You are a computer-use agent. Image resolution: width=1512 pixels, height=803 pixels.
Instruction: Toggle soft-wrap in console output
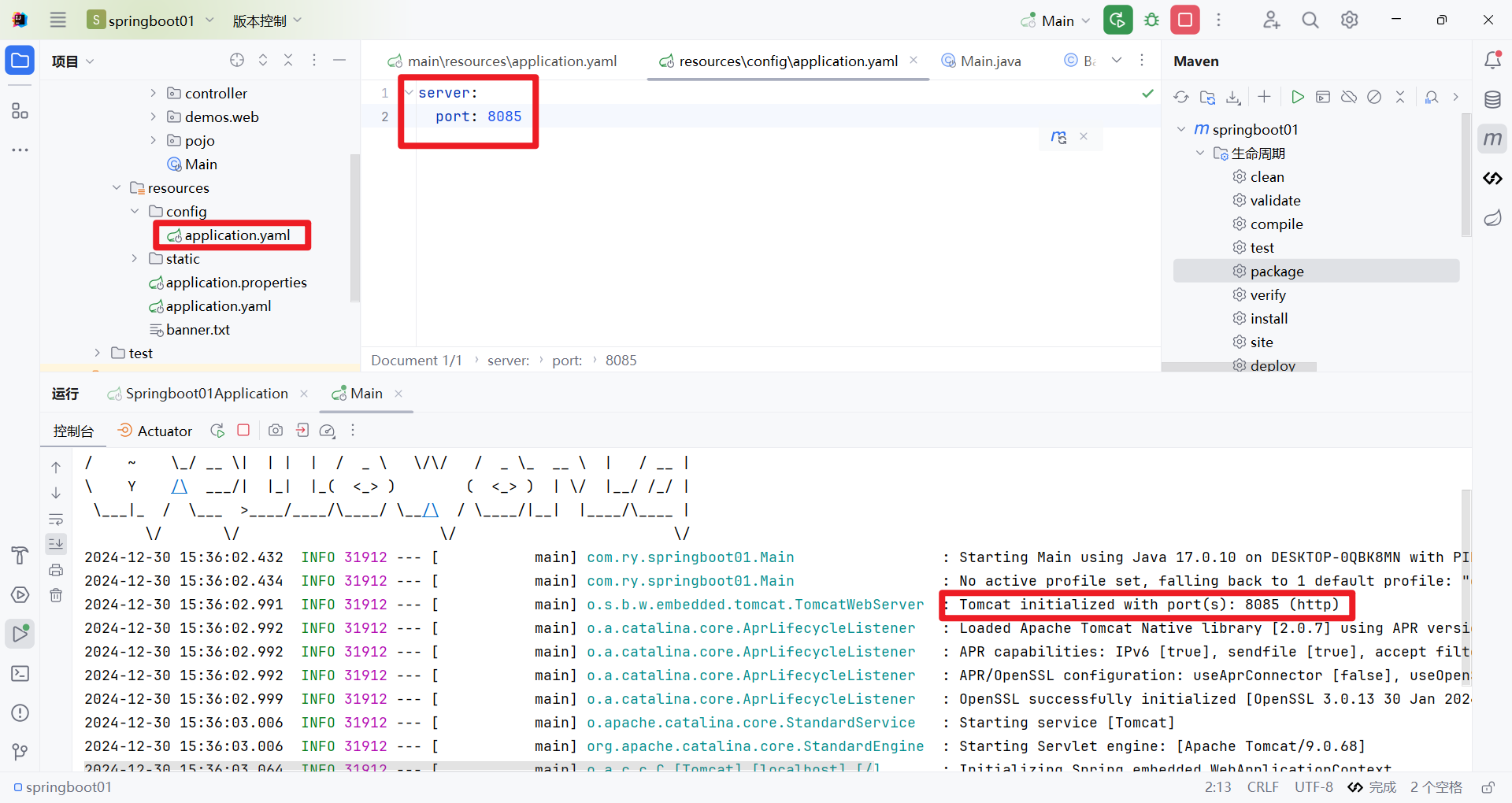56,519
